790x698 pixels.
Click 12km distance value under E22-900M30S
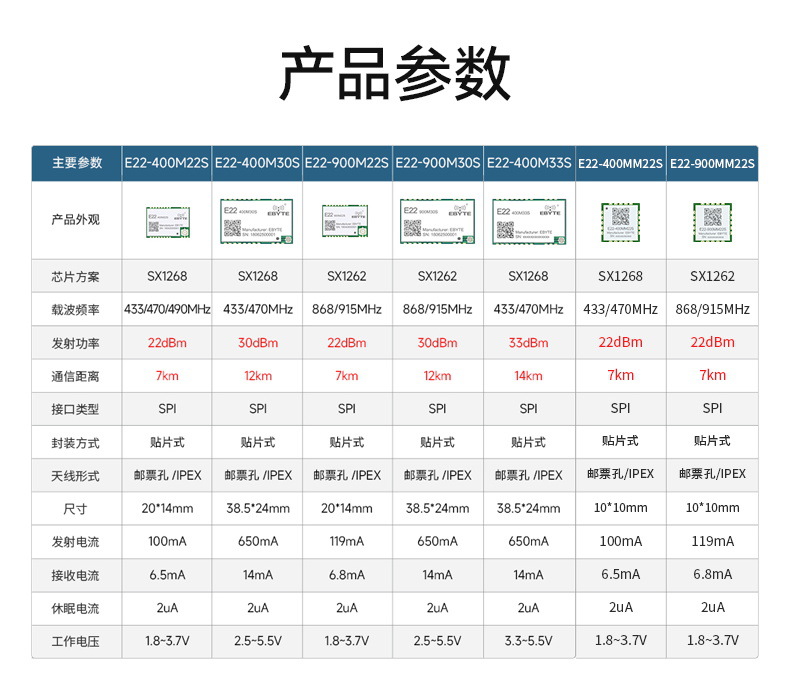437,375
